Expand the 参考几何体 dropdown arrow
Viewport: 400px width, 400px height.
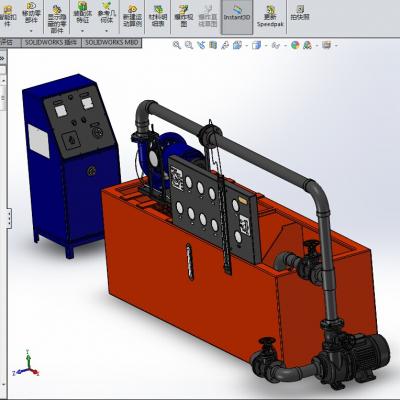pos(106,31)
